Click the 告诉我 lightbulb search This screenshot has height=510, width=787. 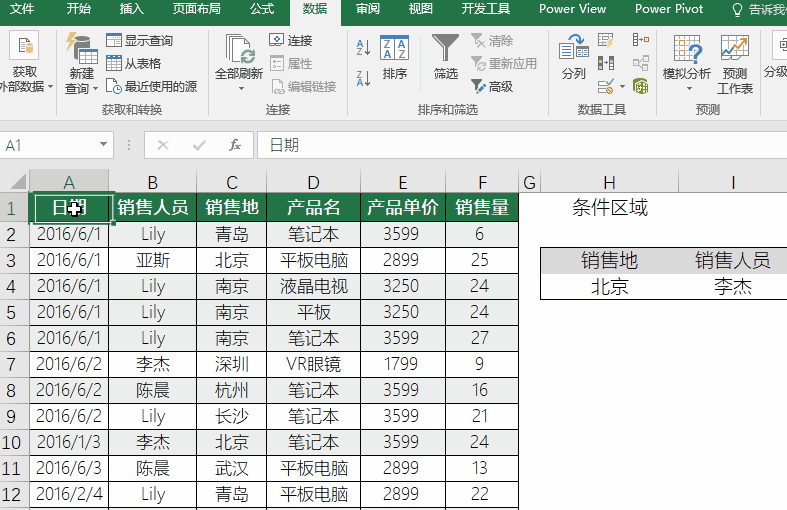coord(737,10)
